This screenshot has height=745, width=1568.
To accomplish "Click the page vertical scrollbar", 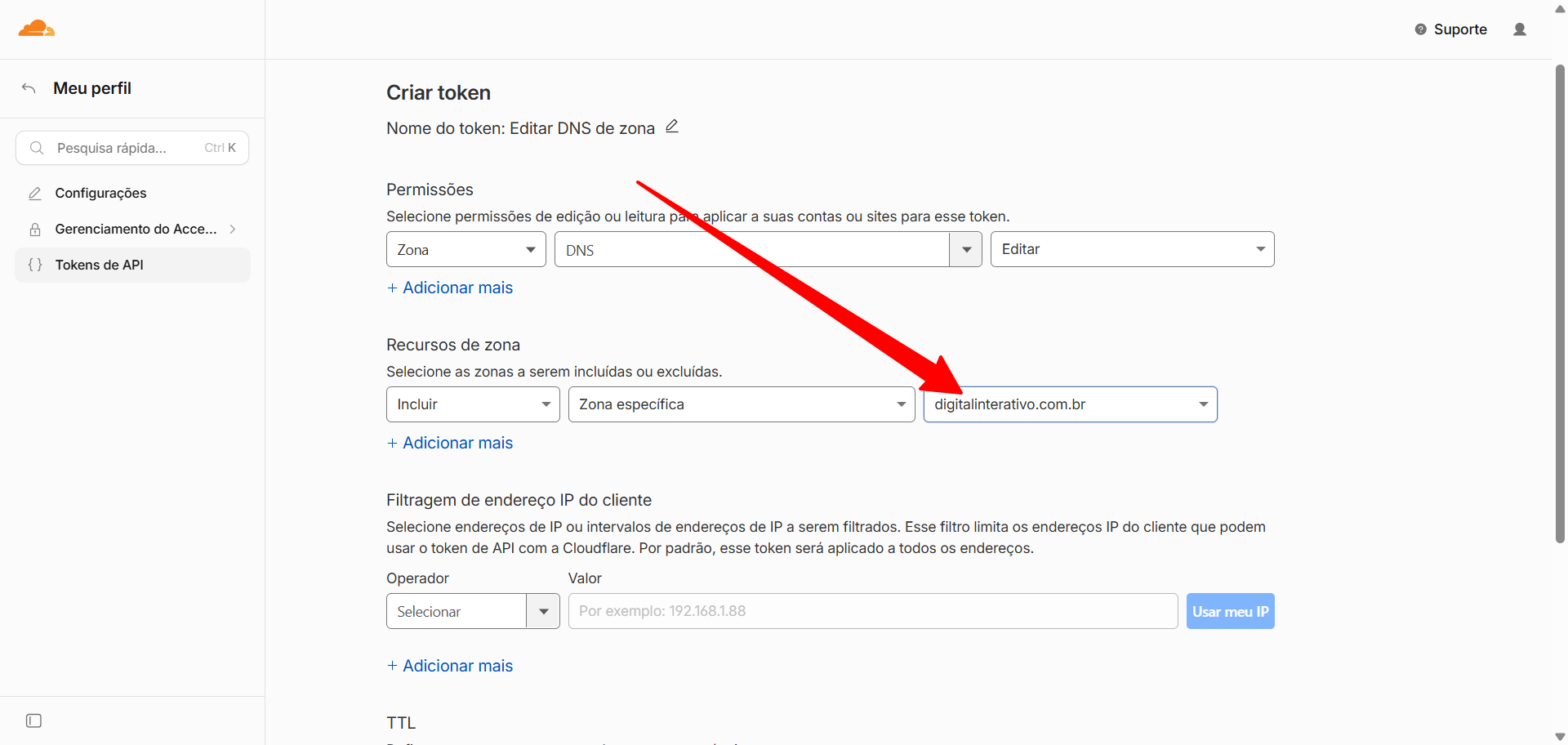I will click(1560, 302).
